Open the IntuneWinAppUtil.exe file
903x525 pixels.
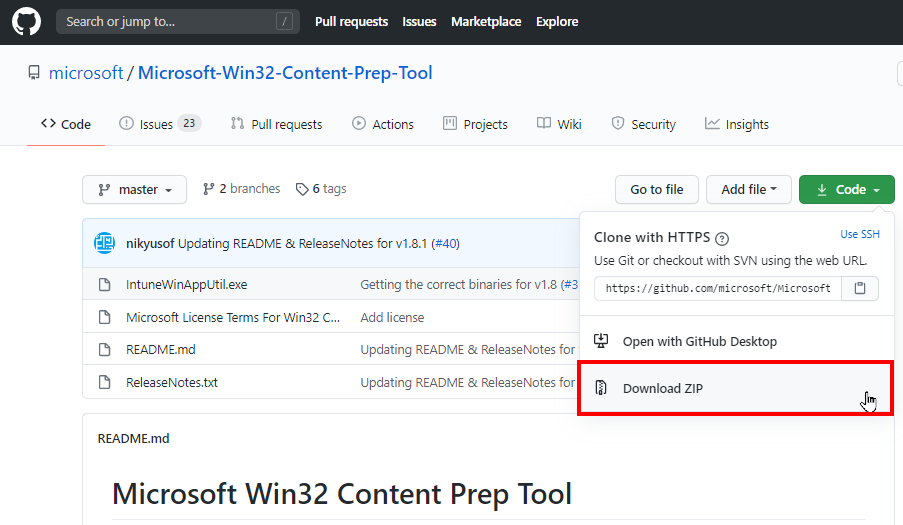(187, 284)
